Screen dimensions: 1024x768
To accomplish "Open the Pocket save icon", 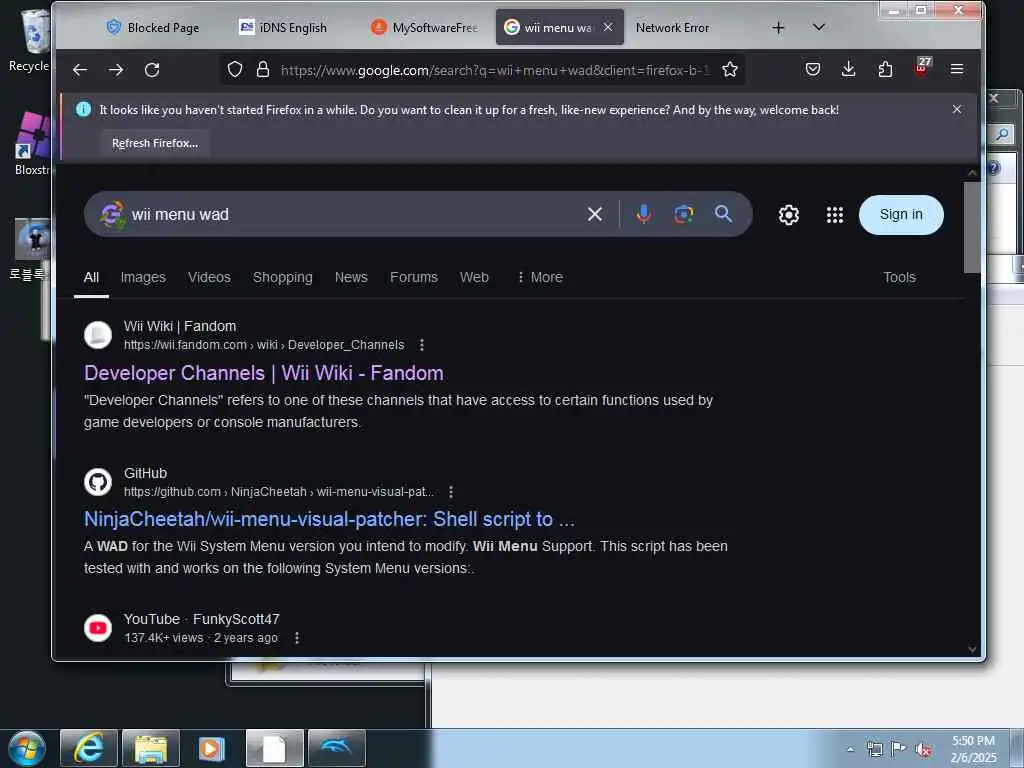I will coord(812,69).
